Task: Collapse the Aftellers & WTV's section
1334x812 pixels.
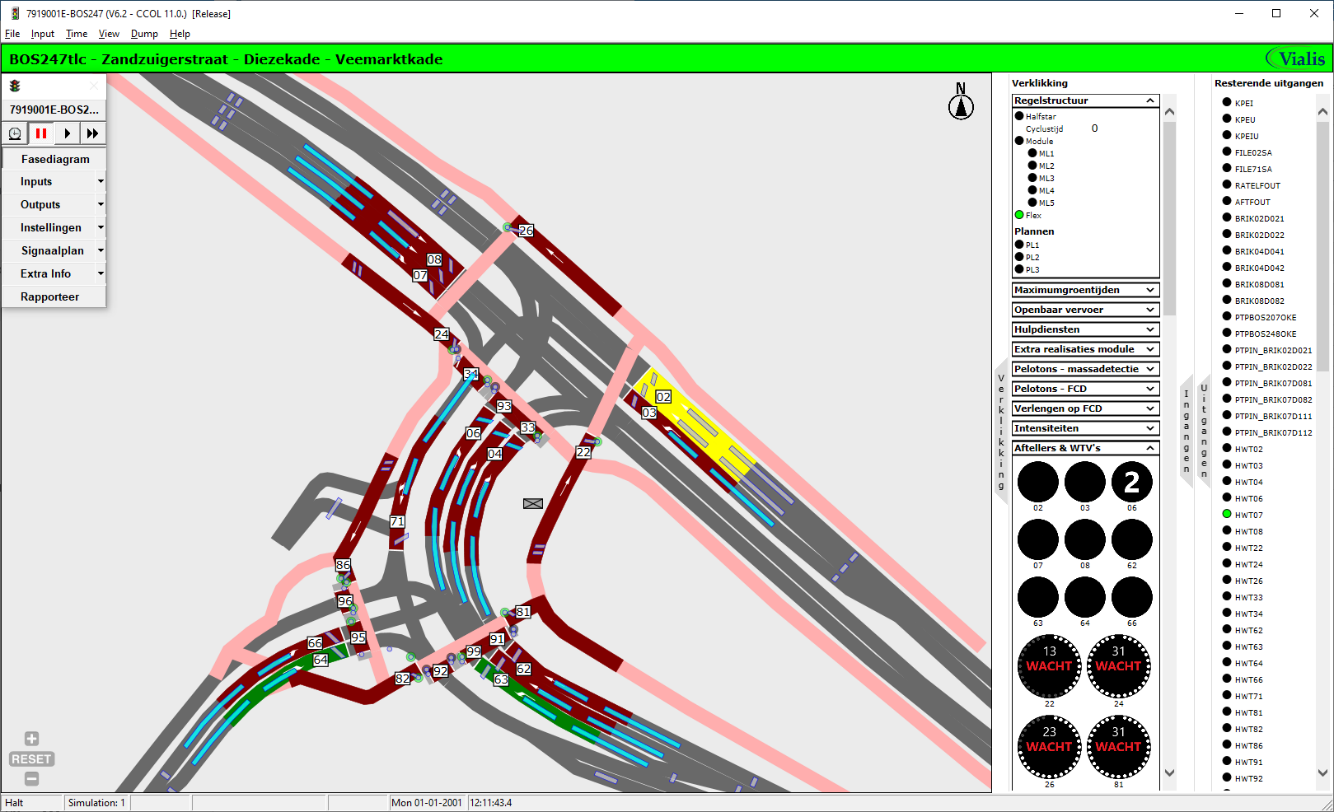Action: coord(1150,448)
